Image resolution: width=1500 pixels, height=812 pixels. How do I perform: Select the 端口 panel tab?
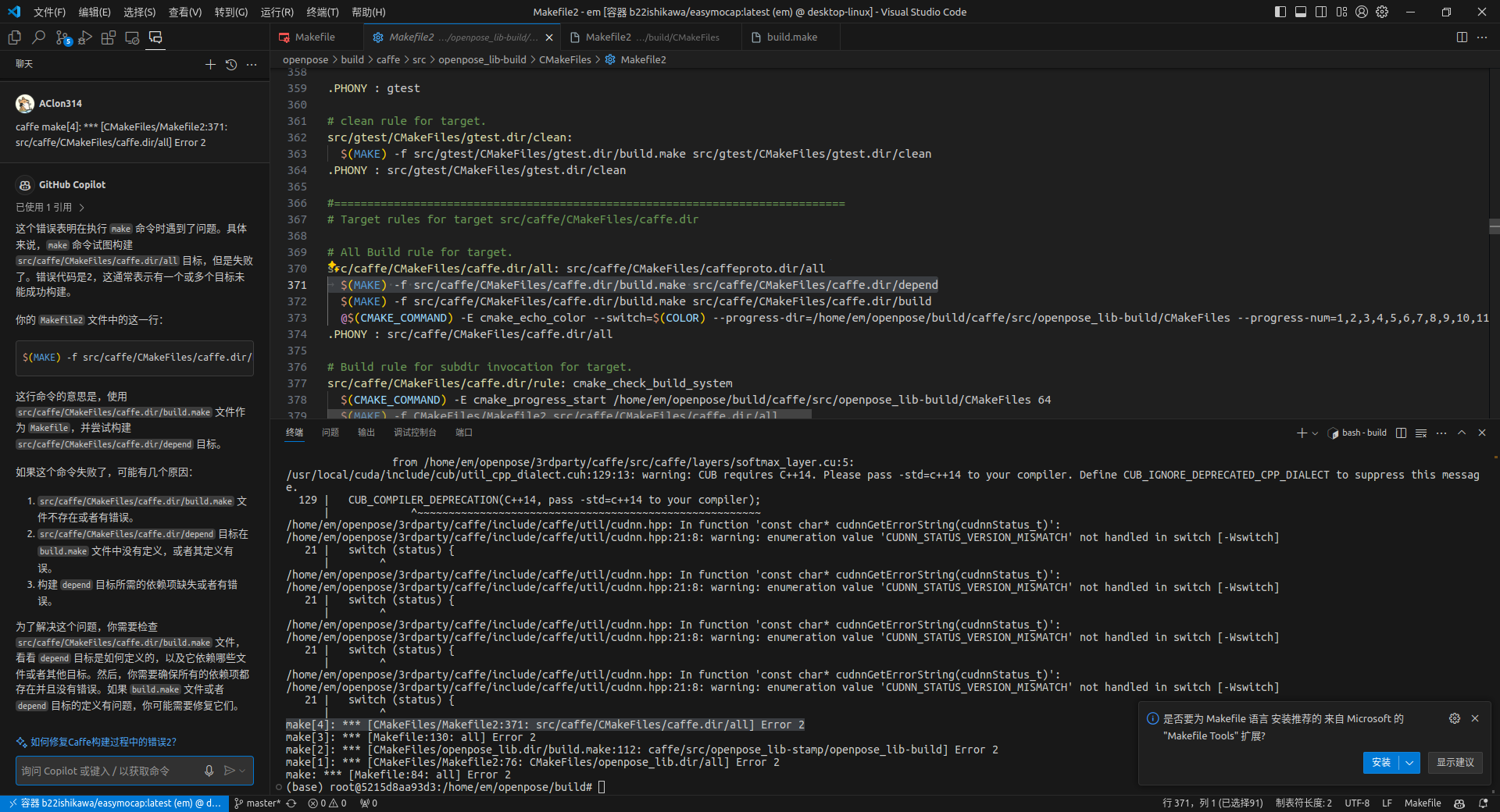(x=464, y=433)
